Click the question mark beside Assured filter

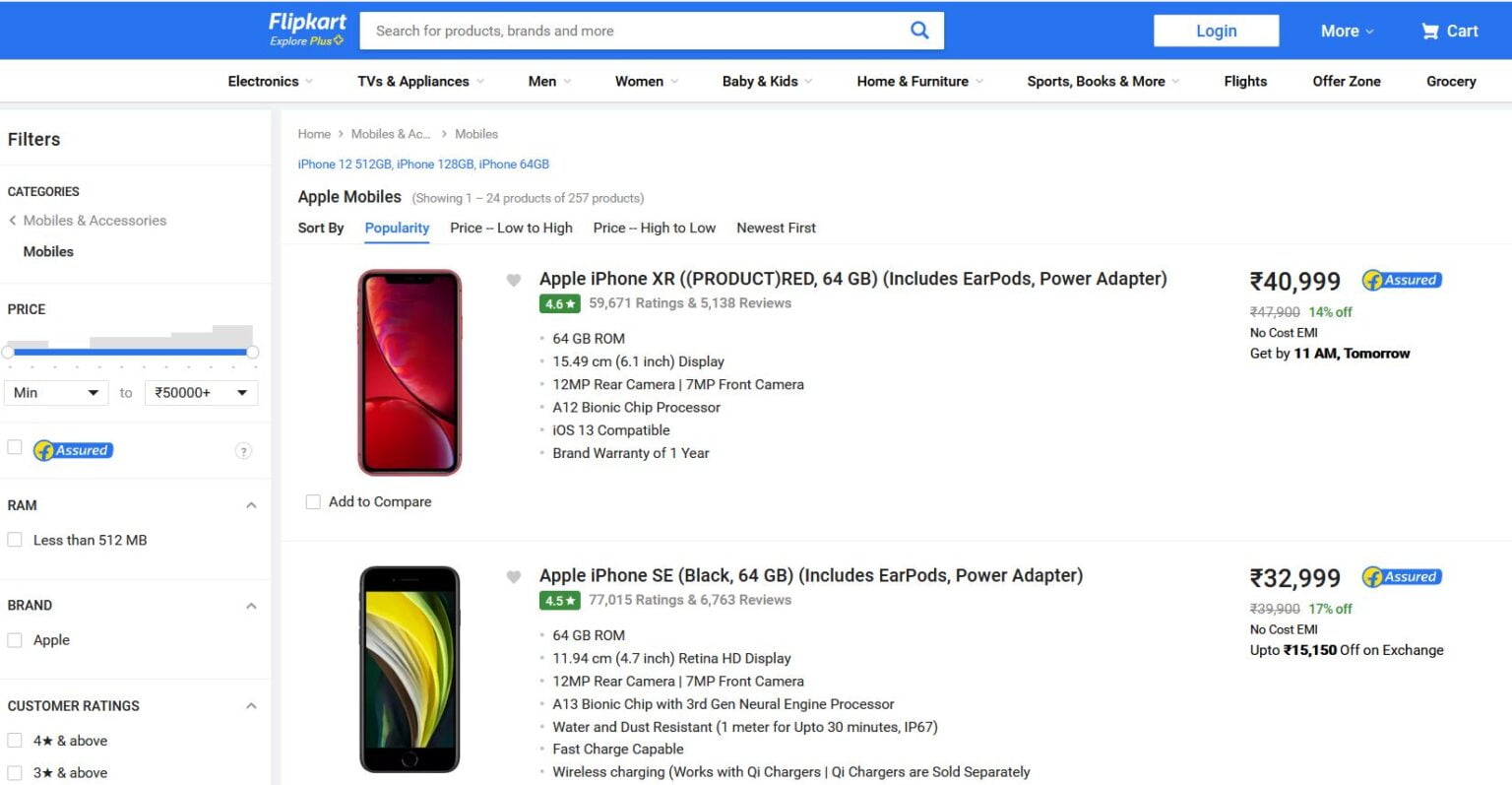[243, 450]
